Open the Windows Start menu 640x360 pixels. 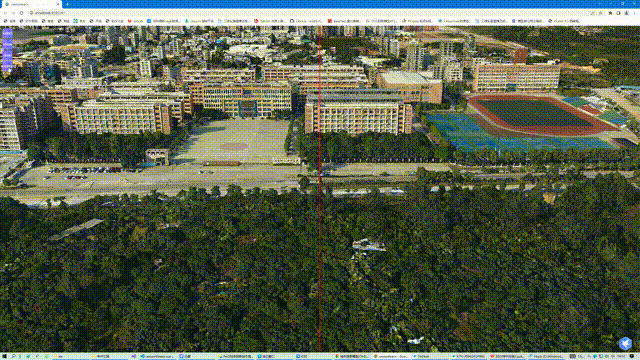(x=4, y=356)
